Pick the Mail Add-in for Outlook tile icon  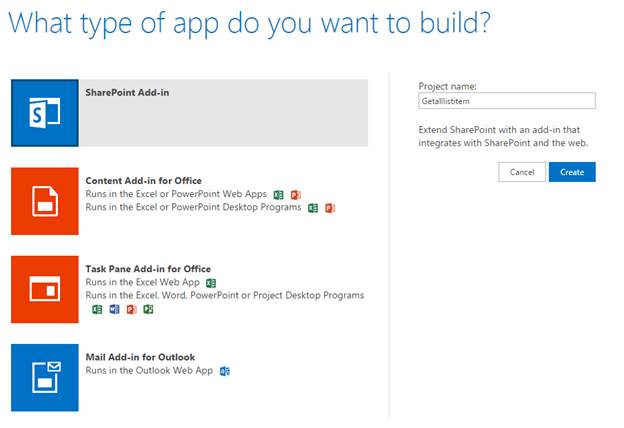tap(43, 377)
